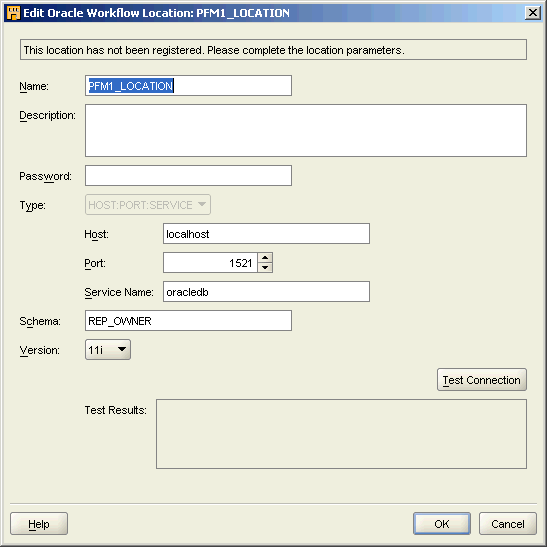Focus the Name field with PFM1_LOCATION
This screenshot has width=547, height=547.
click(188, 85)
